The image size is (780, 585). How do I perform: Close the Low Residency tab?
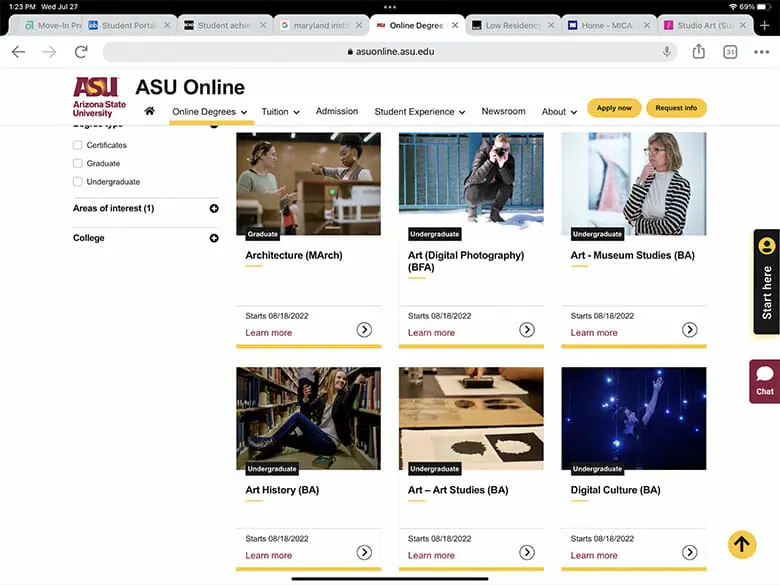[551, 25]
